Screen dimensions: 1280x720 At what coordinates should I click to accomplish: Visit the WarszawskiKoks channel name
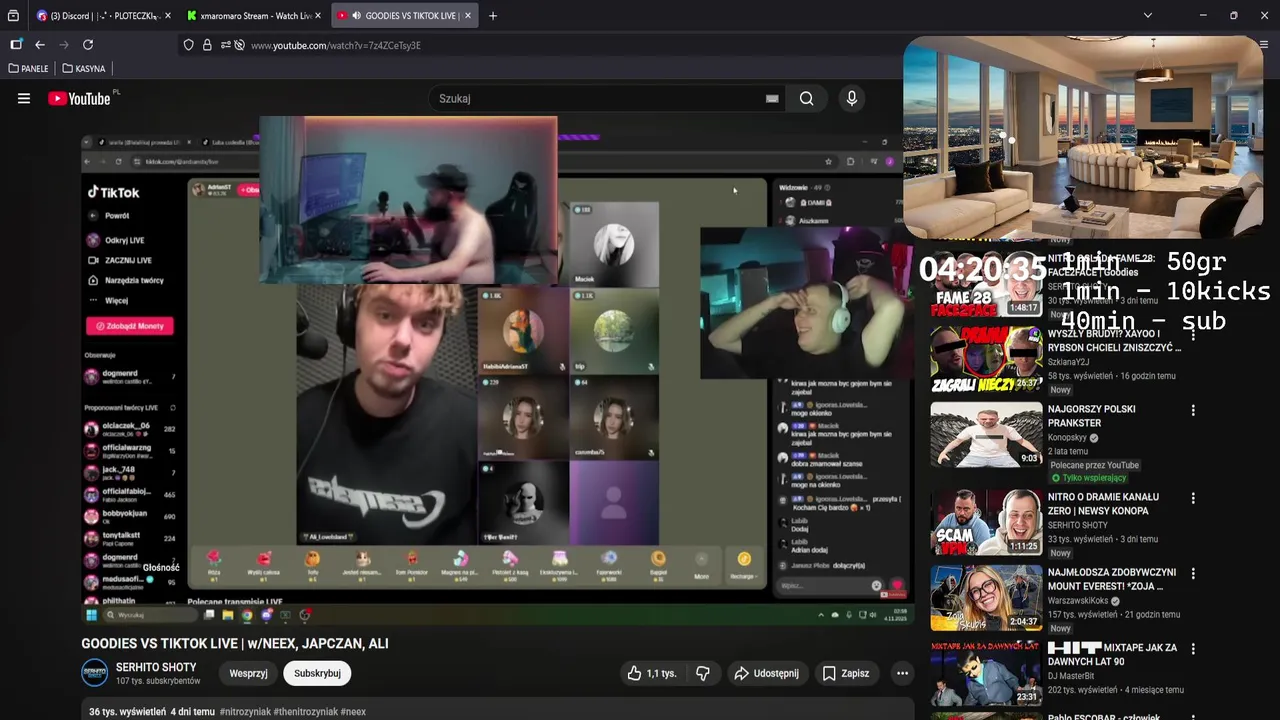click(1078, 601)
